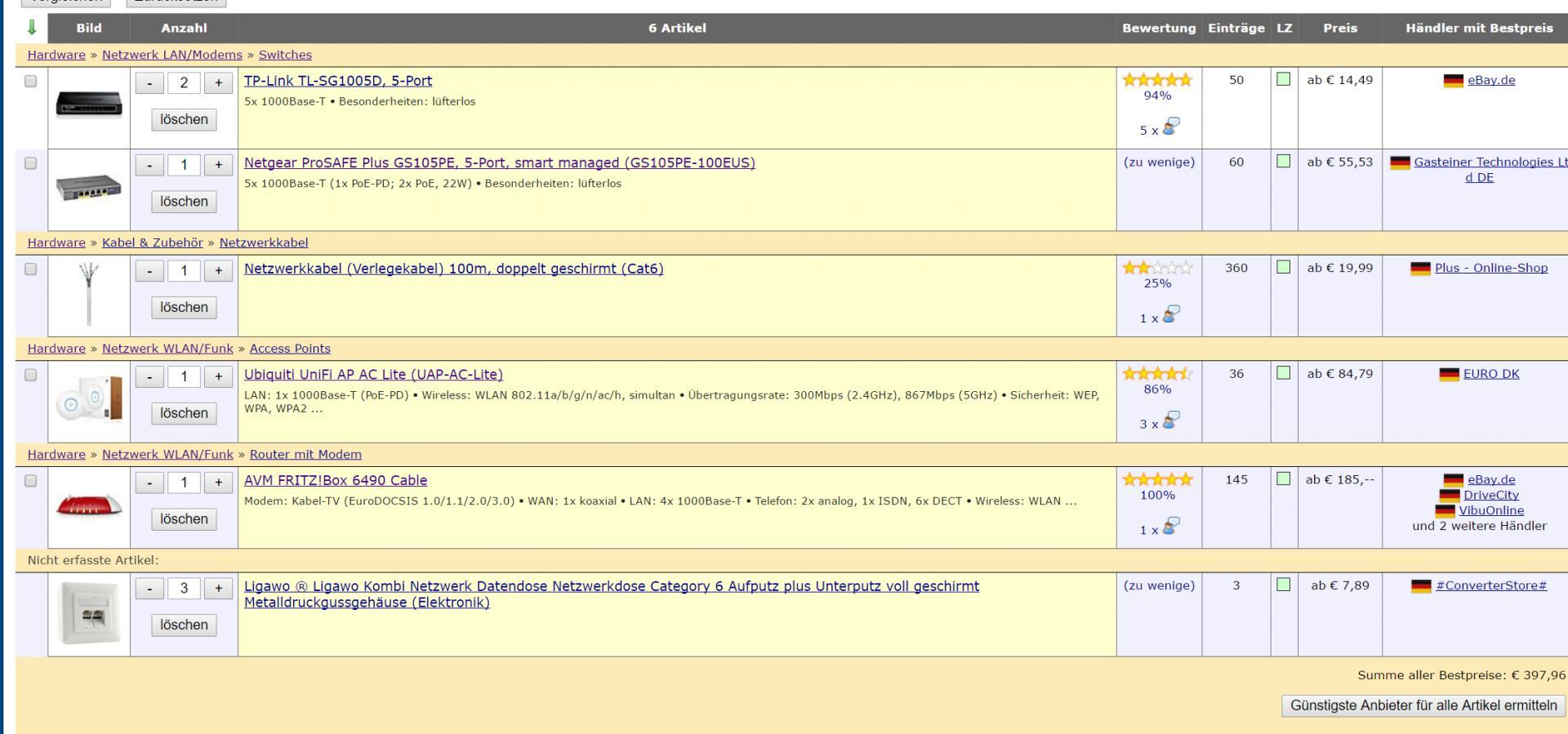1568x734 pixels.
Task: Delete Ubiquiti UniFi via löschen button
Action: tap(184, 414)
